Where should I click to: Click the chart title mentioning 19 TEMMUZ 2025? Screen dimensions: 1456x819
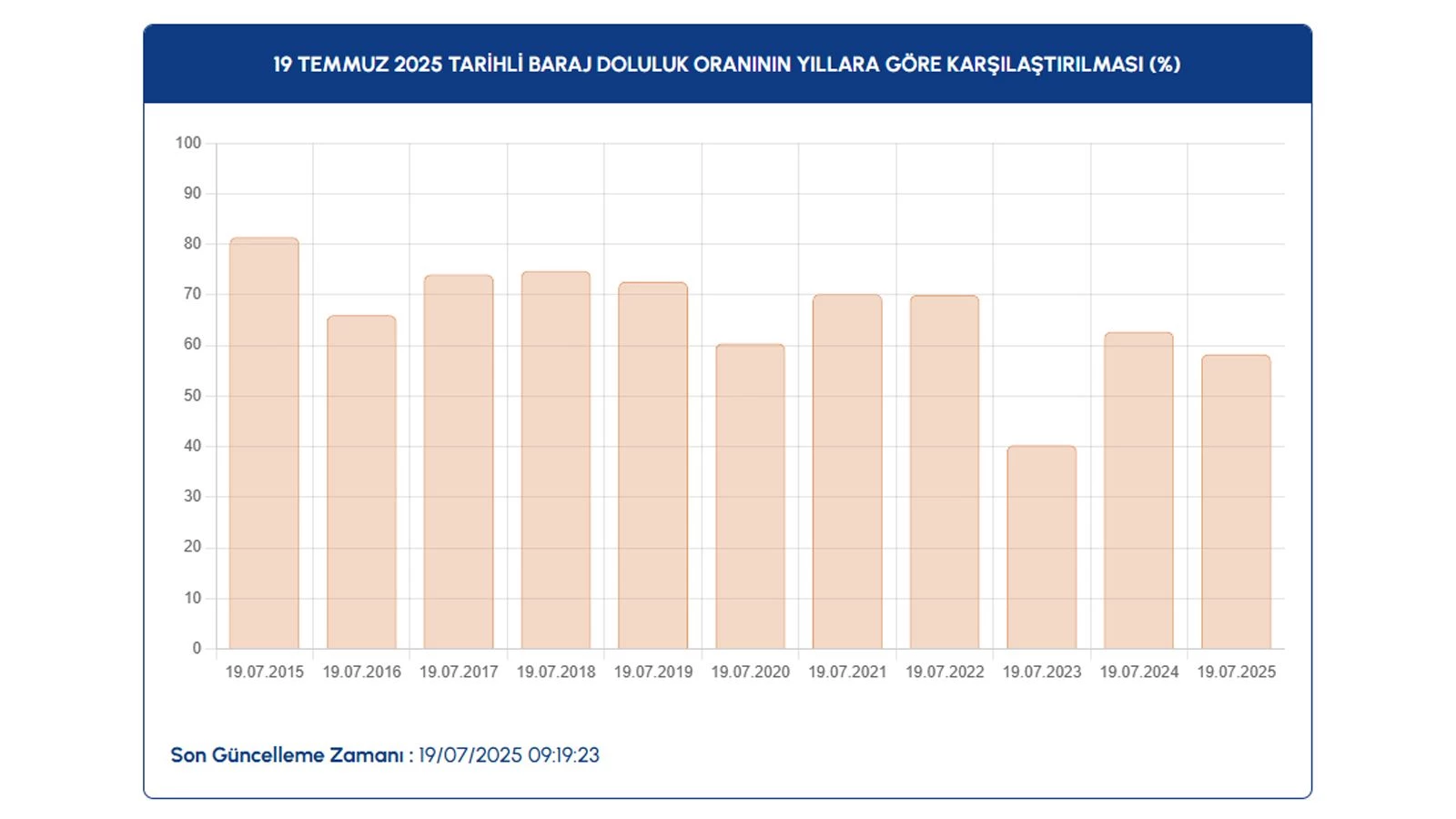[727, 65]
